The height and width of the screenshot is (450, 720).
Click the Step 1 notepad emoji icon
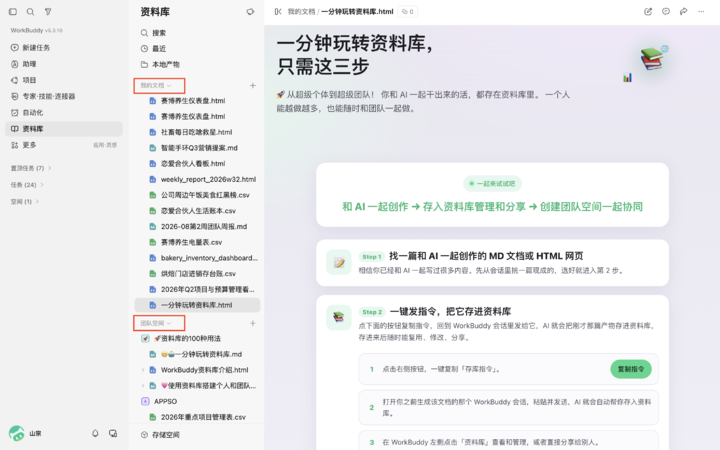(x=339, y=262)
